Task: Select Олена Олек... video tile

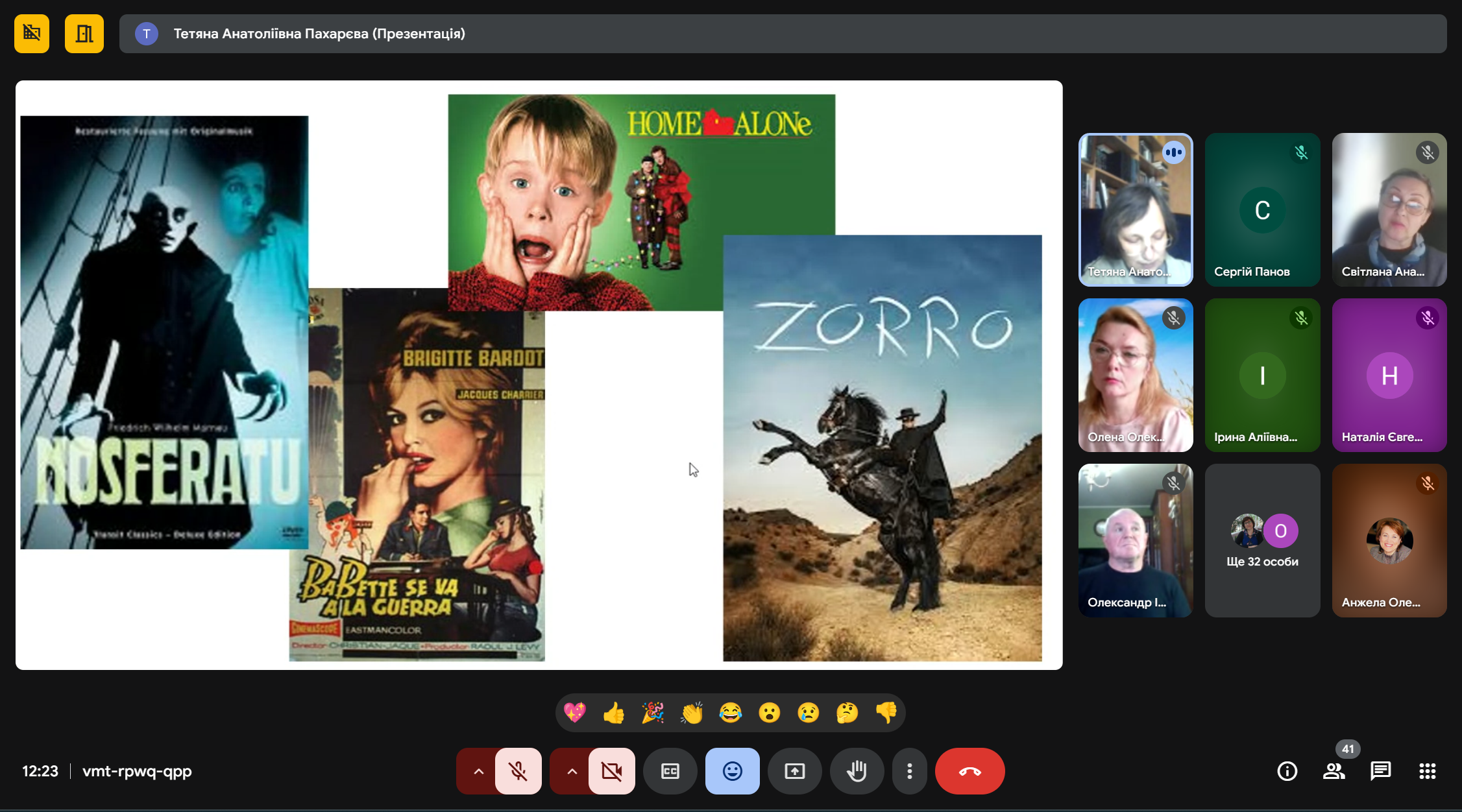Action: [1136, 375]
